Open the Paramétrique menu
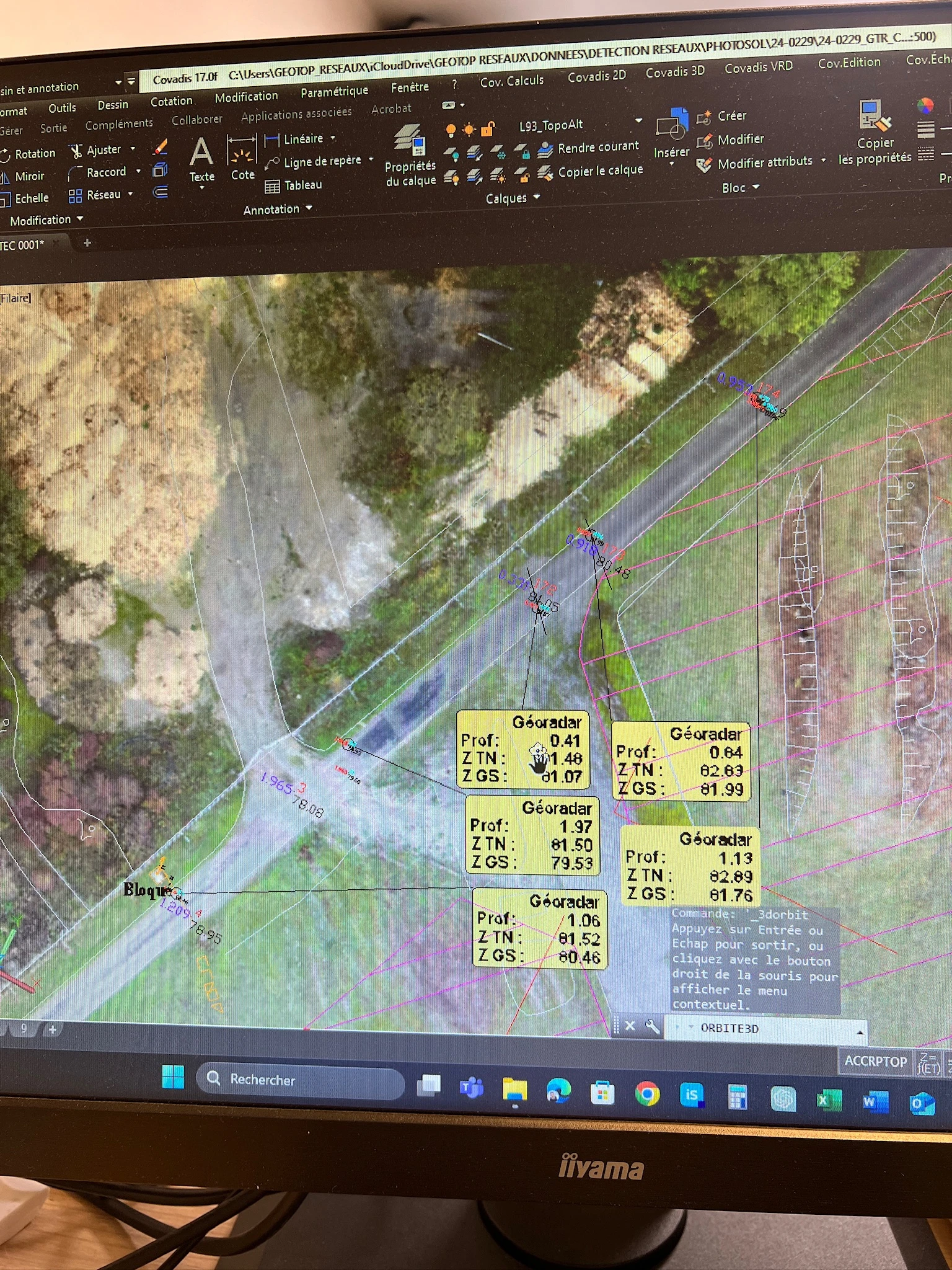The image size is (952, 1270). pyautogui.click(x=334, y=92)
